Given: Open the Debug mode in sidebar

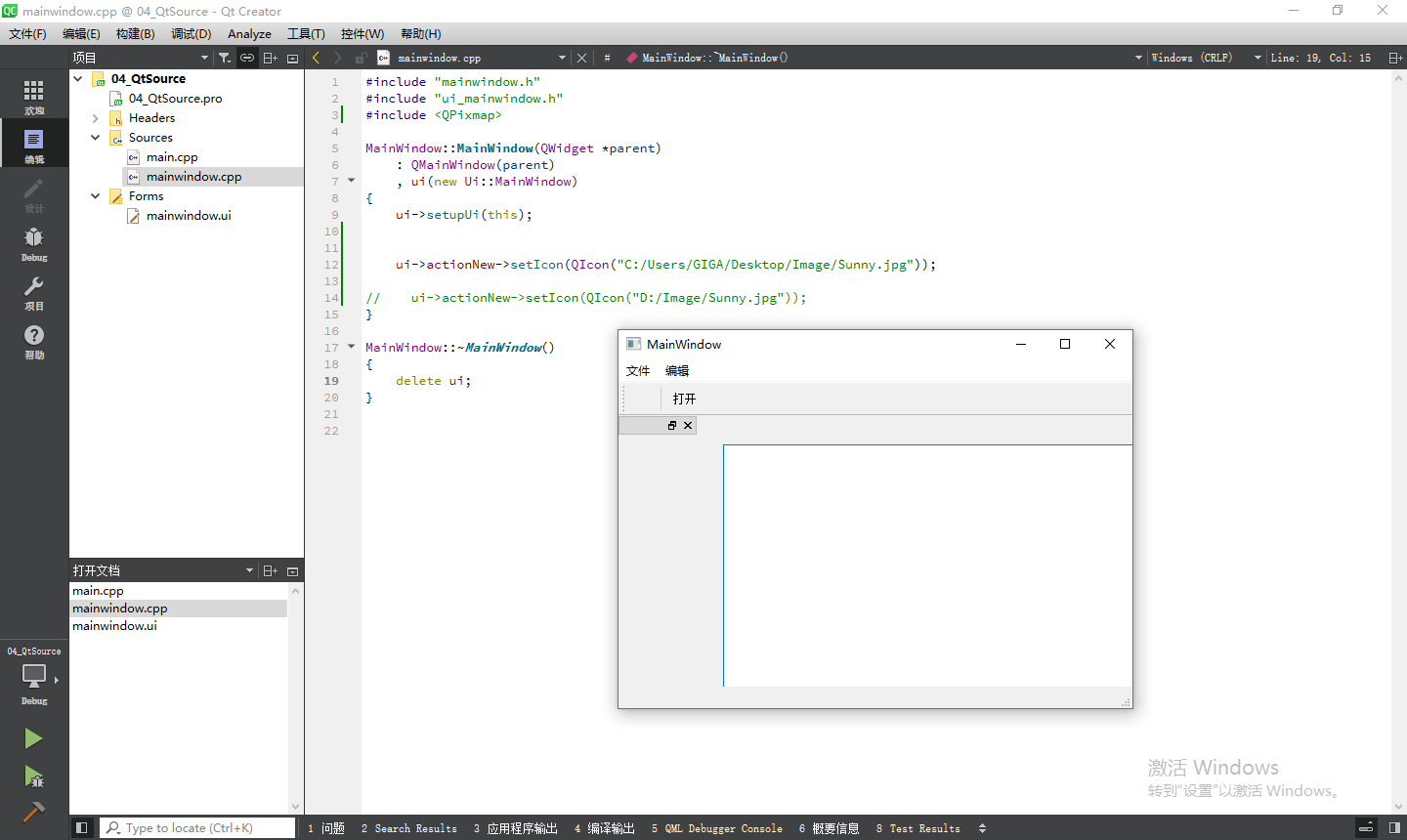Looking at the screenshot, I should 34,243.
